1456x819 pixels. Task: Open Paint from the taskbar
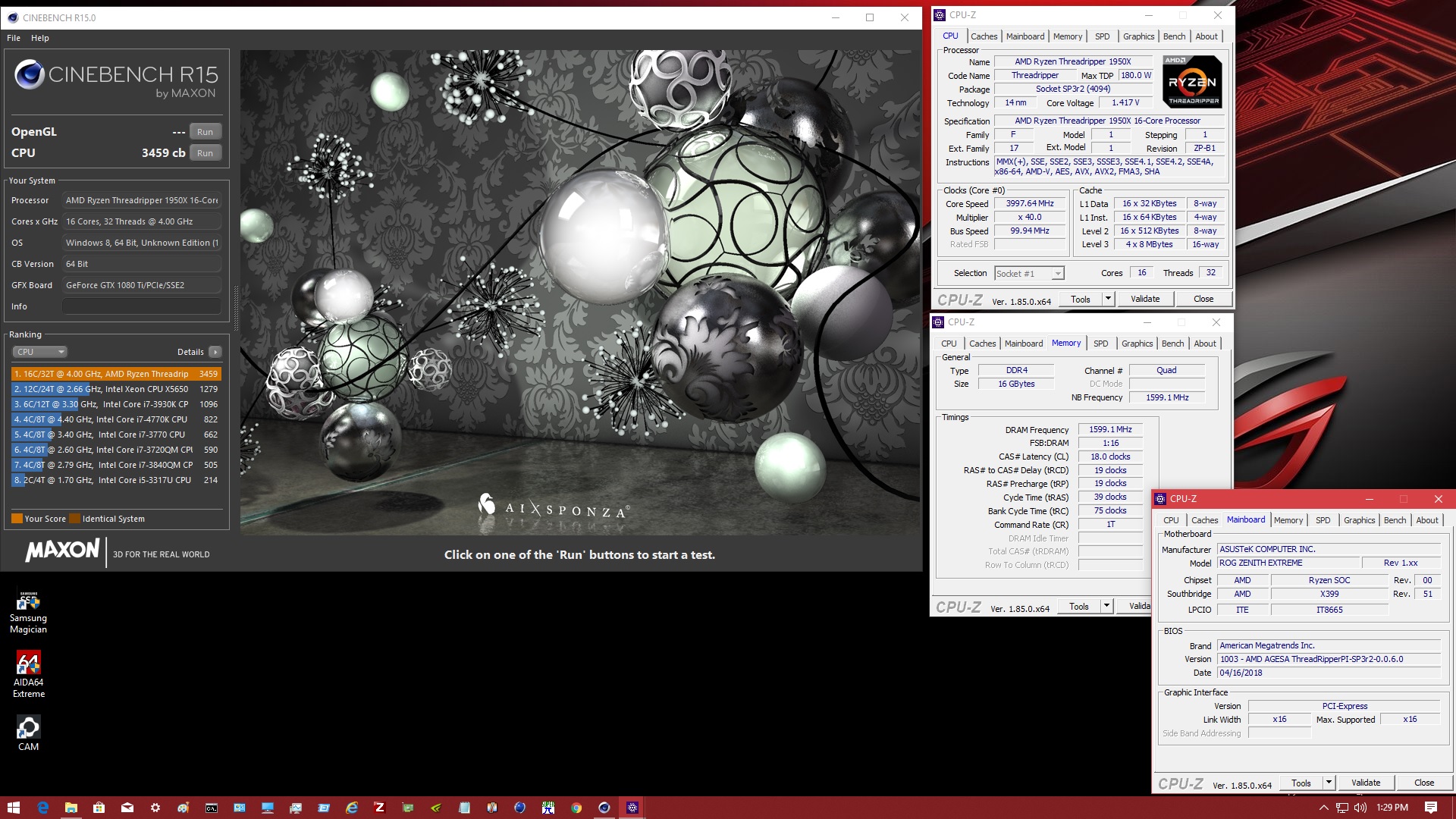(x=183, y=808)
